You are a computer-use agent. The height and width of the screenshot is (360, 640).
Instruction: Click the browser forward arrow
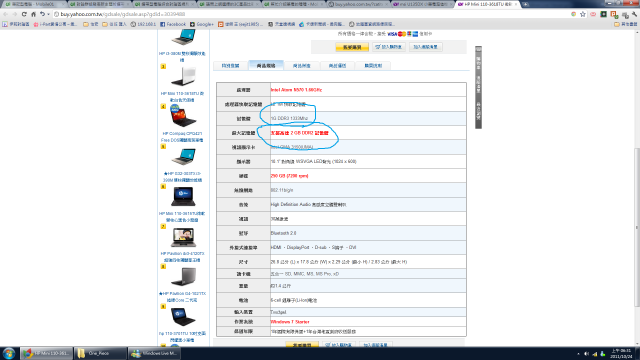15,14
